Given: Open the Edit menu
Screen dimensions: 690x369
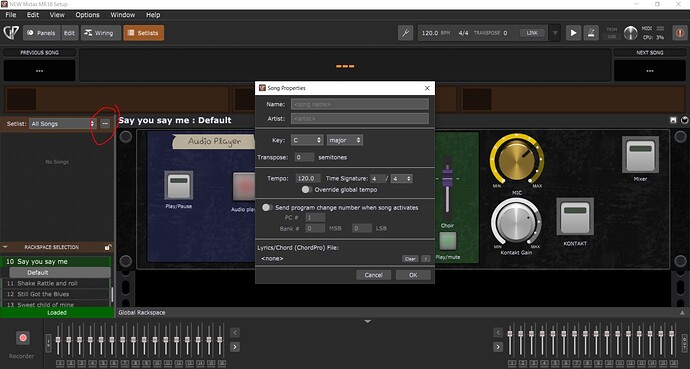Looking at the screenshot, I should [x=33, y=15].
